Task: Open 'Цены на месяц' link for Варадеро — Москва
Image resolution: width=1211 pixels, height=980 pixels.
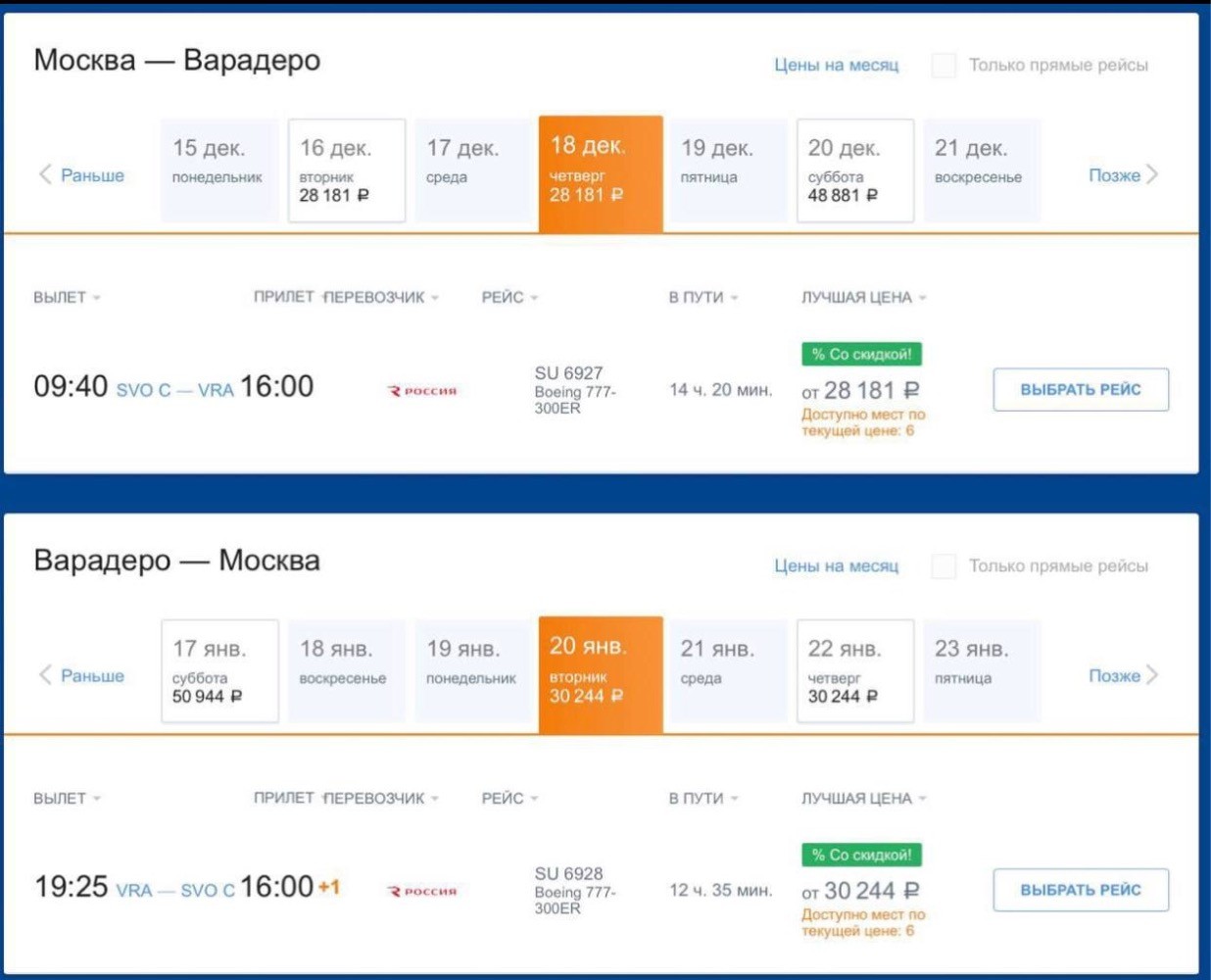Action: tap(836, 566)
